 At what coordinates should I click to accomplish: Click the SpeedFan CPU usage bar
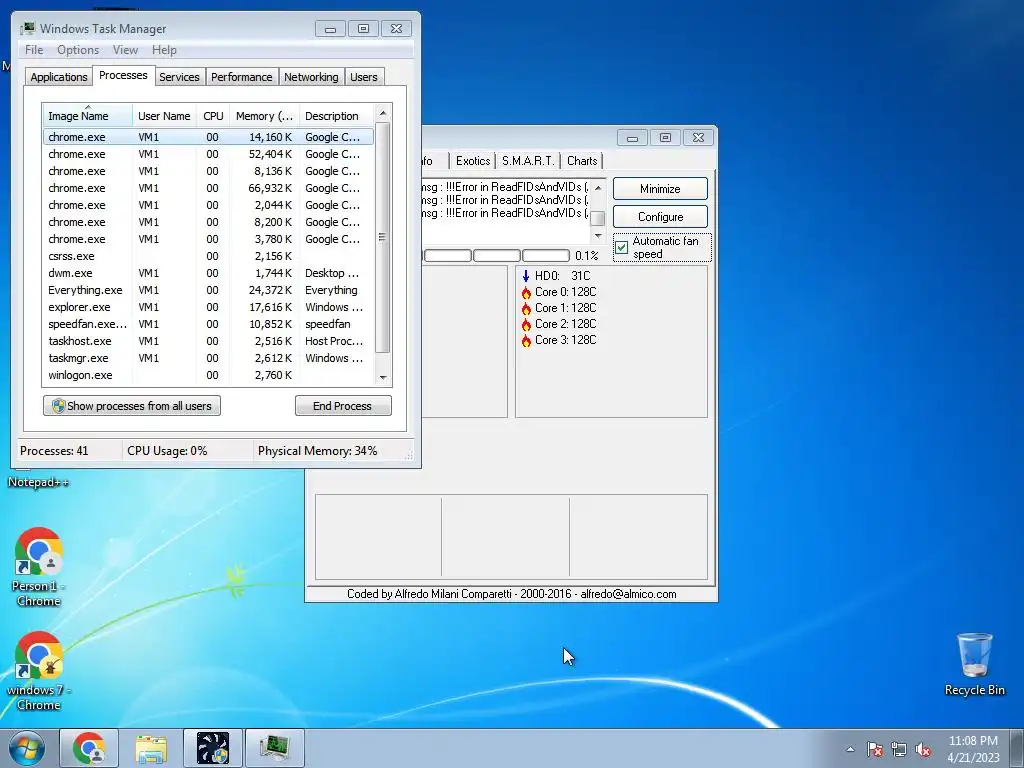(496, 255)
